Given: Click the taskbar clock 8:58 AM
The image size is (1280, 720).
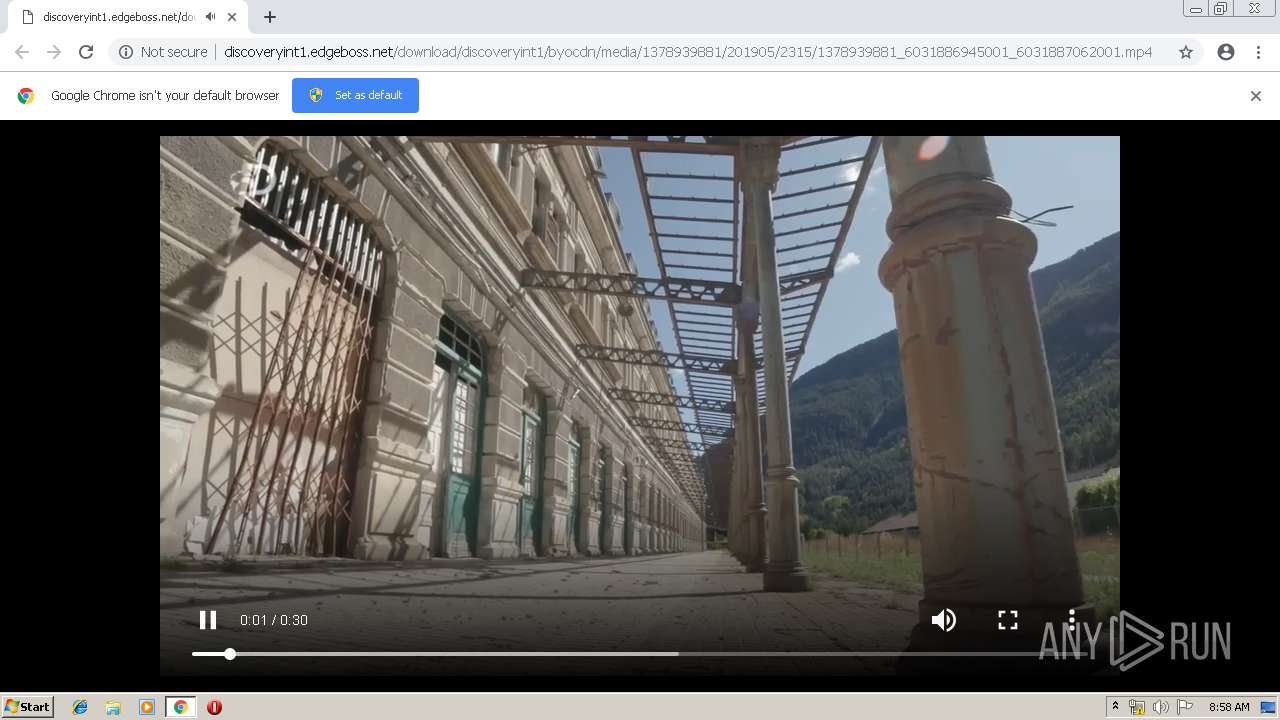Looking at the screenshot, I should 1229,707.
